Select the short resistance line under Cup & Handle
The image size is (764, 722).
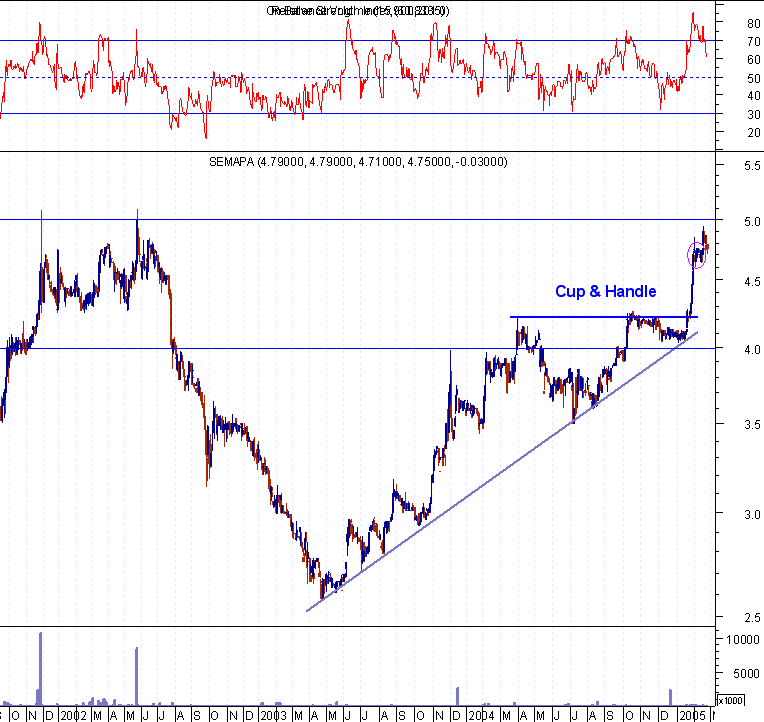pos(604,317)
